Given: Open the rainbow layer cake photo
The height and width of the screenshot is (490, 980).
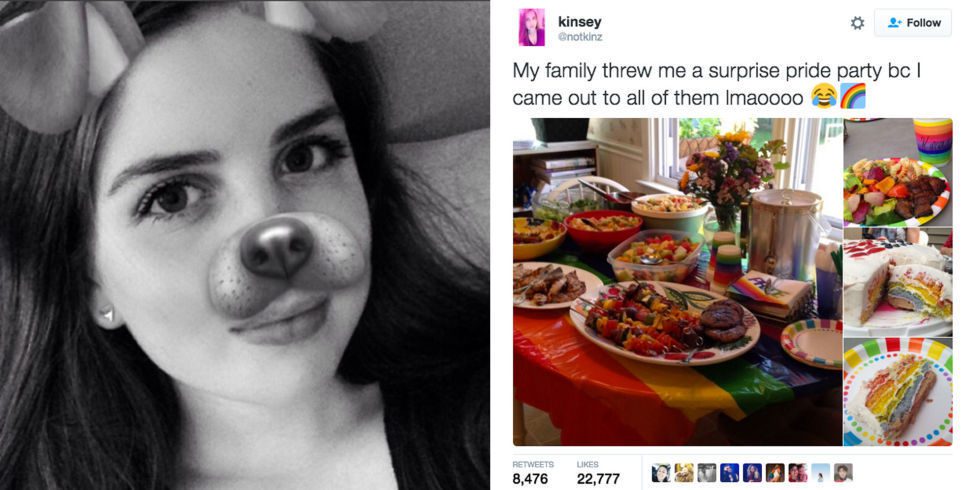Looking at the screenshot, I should tap(898, 282).
